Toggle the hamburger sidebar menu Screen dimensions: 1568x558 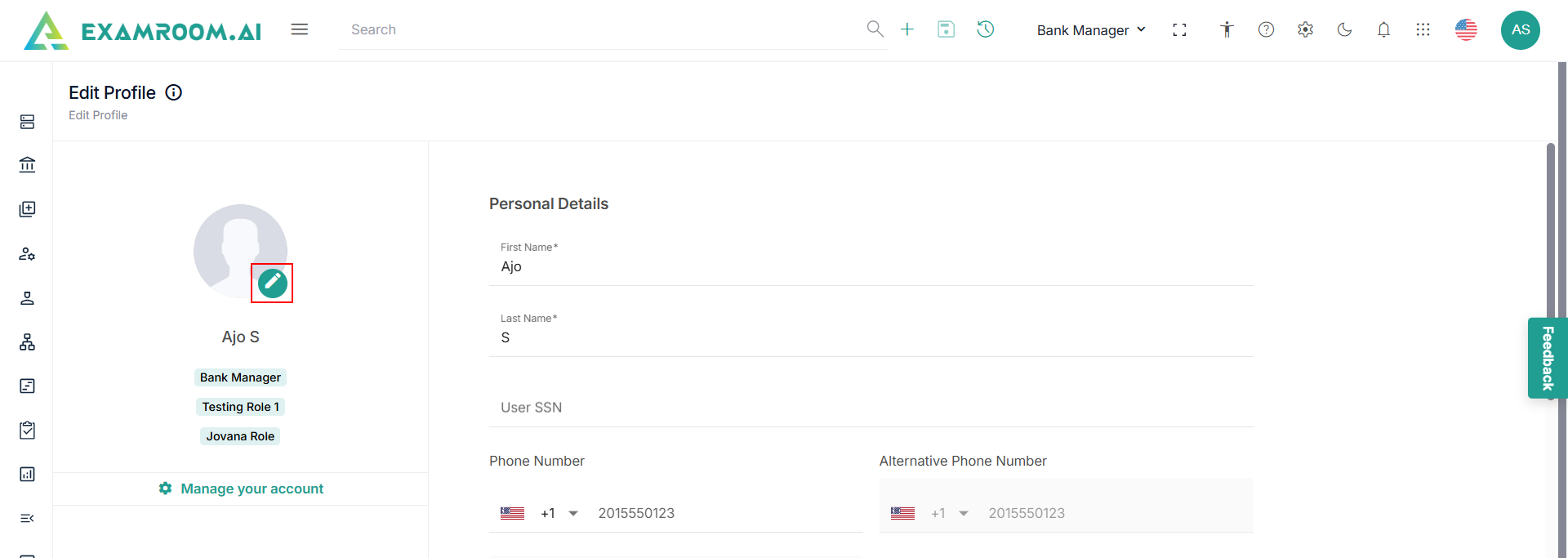(x=300, y=29)
